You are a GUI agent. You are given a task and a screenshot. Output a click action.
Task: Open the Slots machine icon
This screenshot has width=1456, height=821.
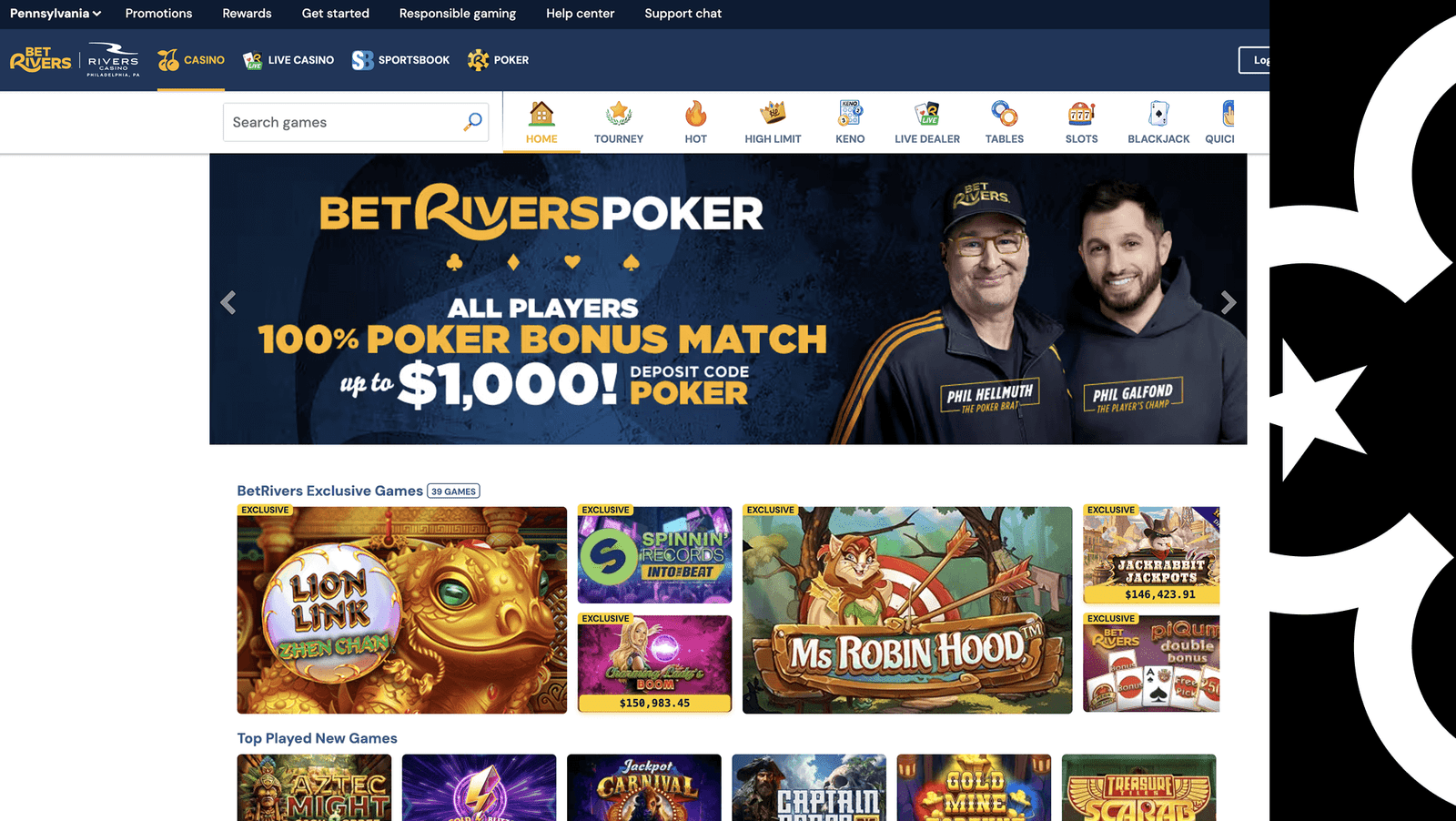1081,114
